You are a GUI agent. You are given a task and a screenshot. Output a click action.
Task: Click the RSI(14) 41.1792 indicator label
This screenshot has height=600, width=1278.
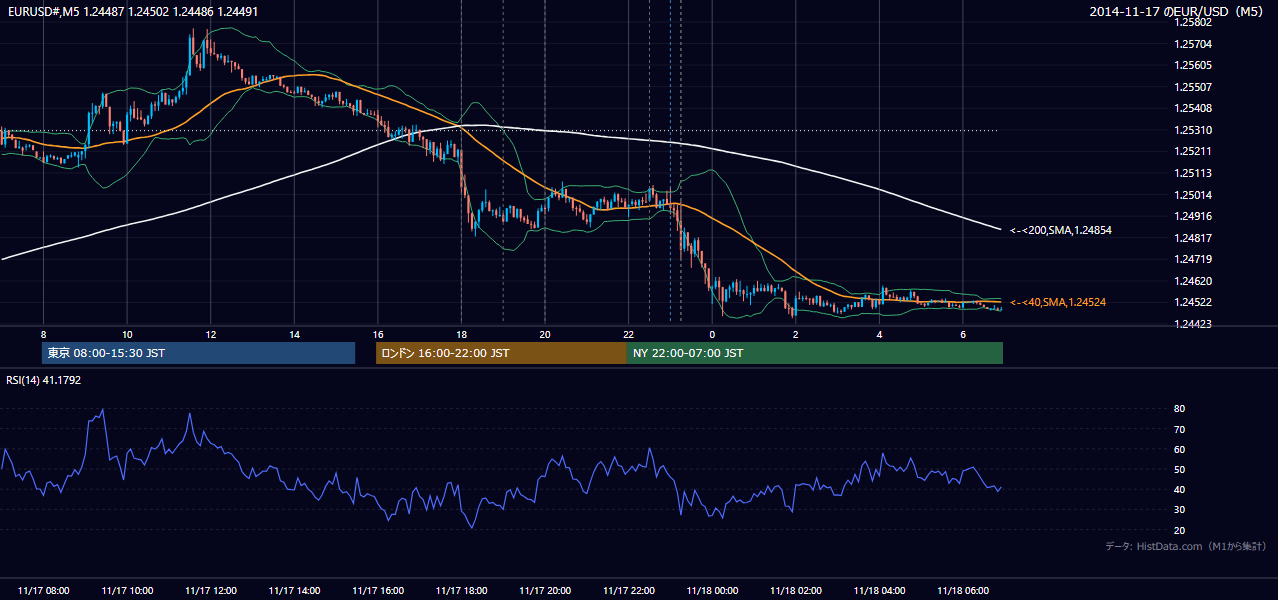coord(44,380)
